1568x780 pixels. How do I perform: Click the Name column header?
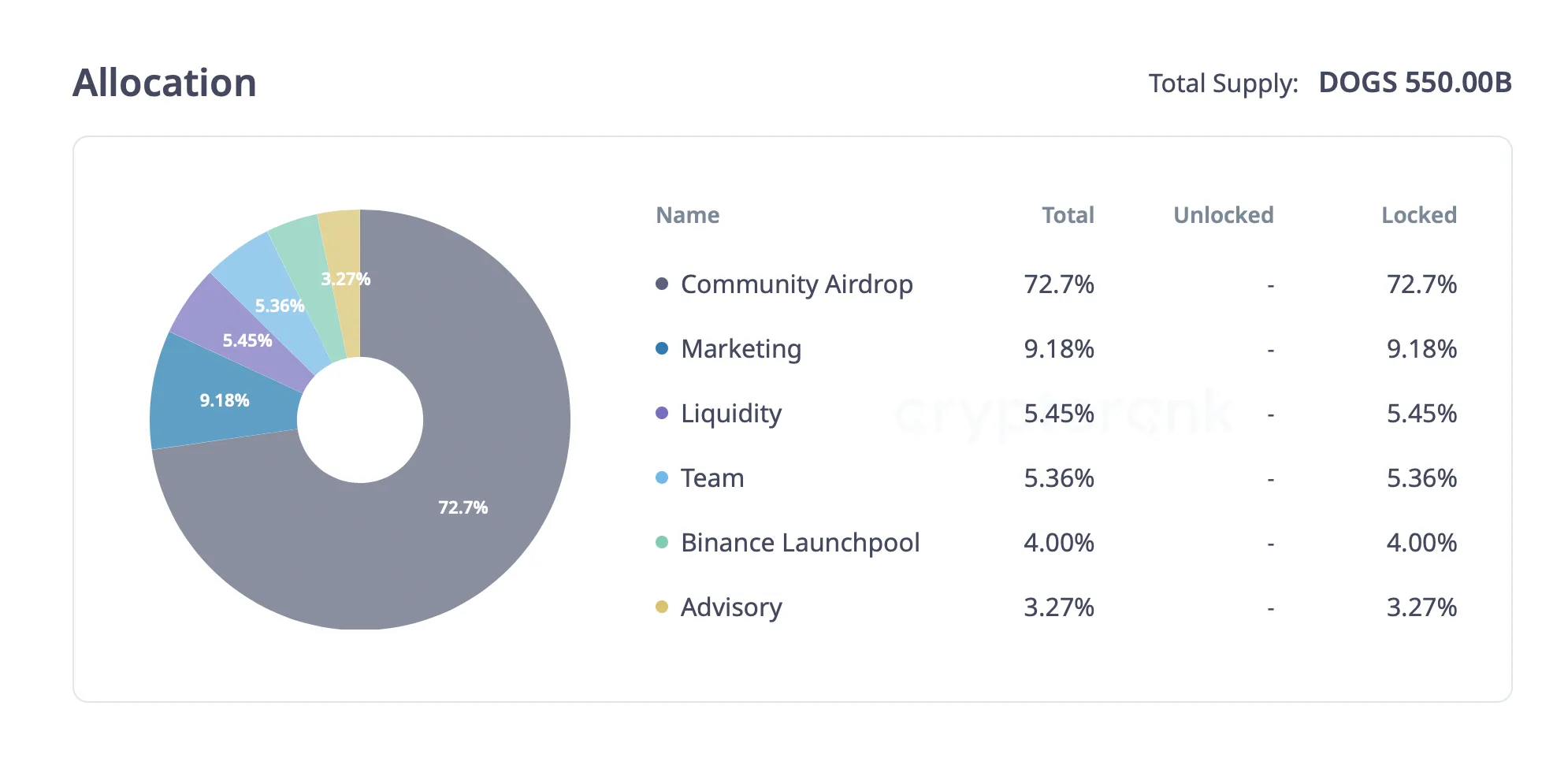point(687,215)
